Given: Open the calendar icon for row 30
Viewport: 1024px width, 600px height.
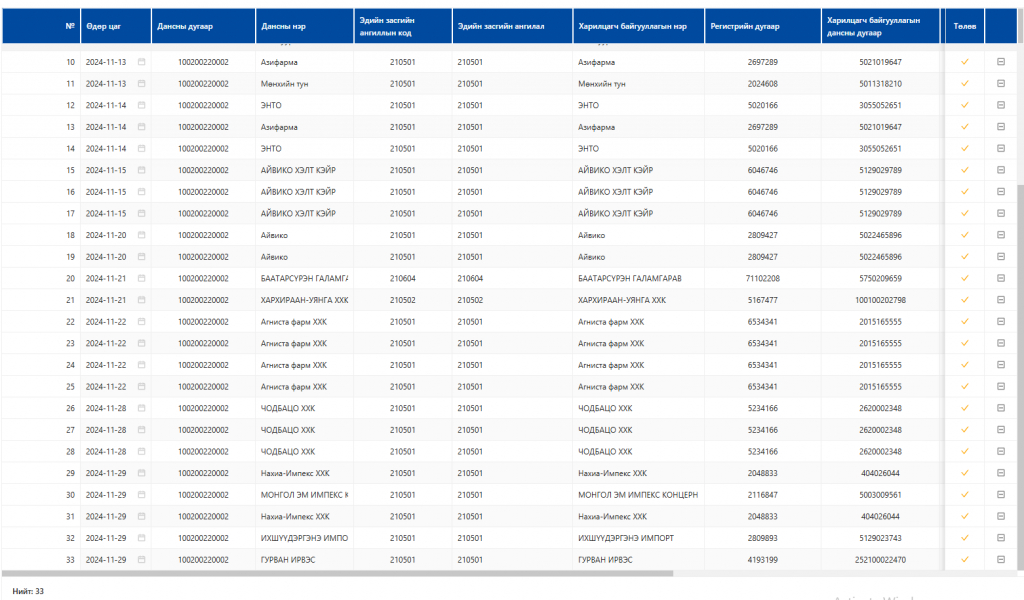Looking at the screenshot, I should pos(141,495).
